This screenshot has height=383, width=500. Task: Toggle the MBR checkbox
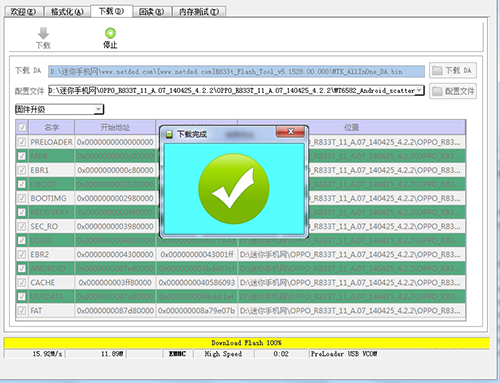tap(22, 156)
